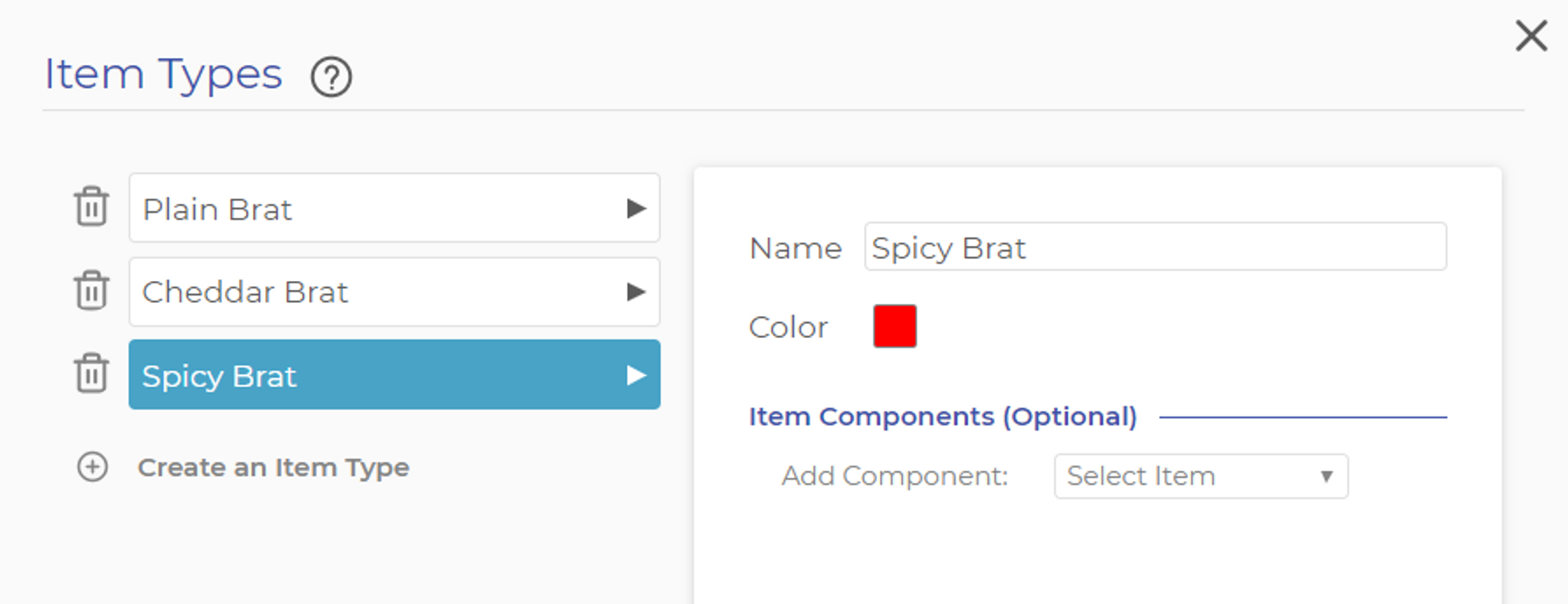Image resolution: width=1568 pixels, height=604 pixels.
Task: Click the help question mark icon
Action: pos(331,77)
